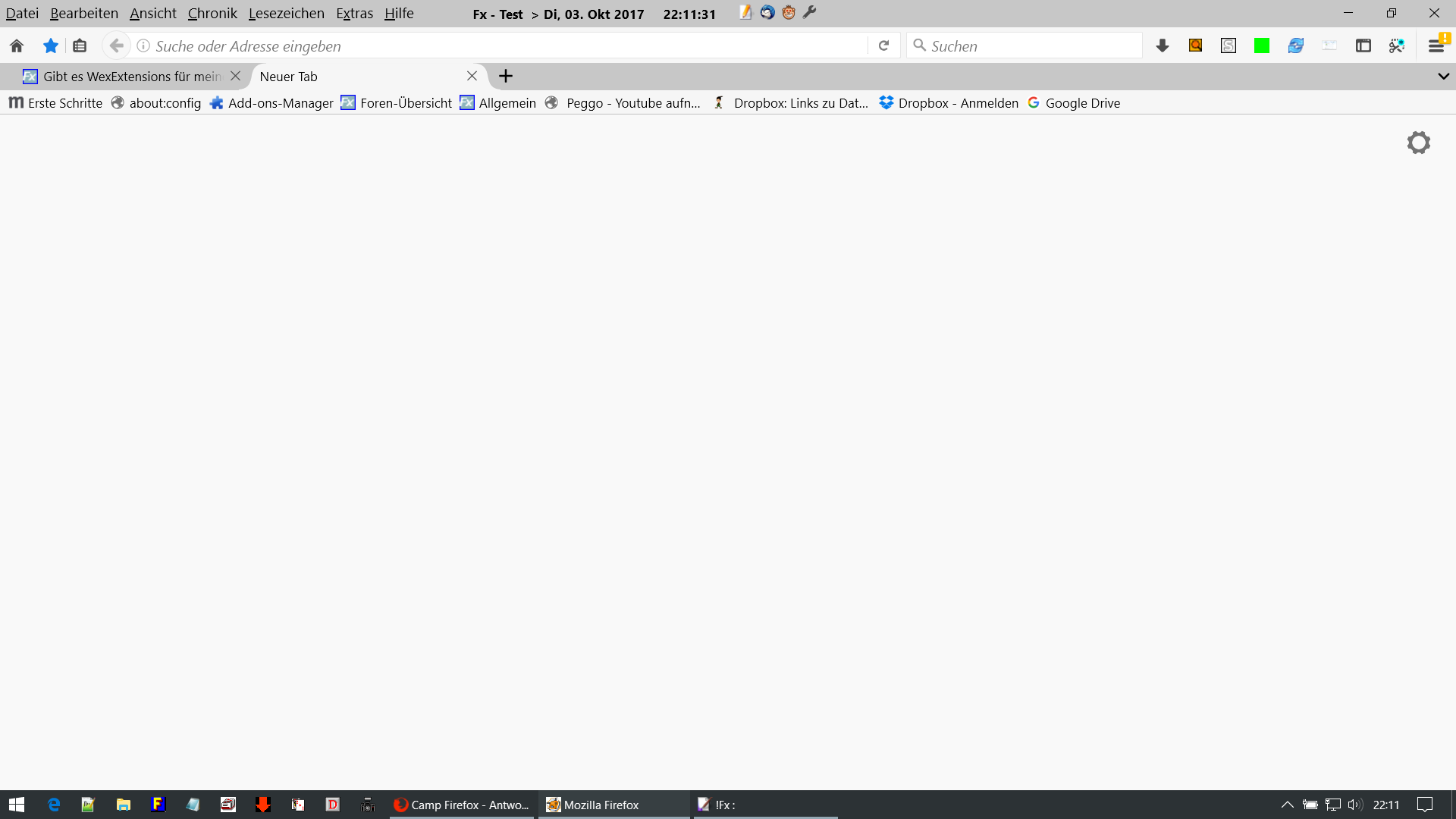
Task: Click the blue sync arrows icon
Action: point(1295,46)
